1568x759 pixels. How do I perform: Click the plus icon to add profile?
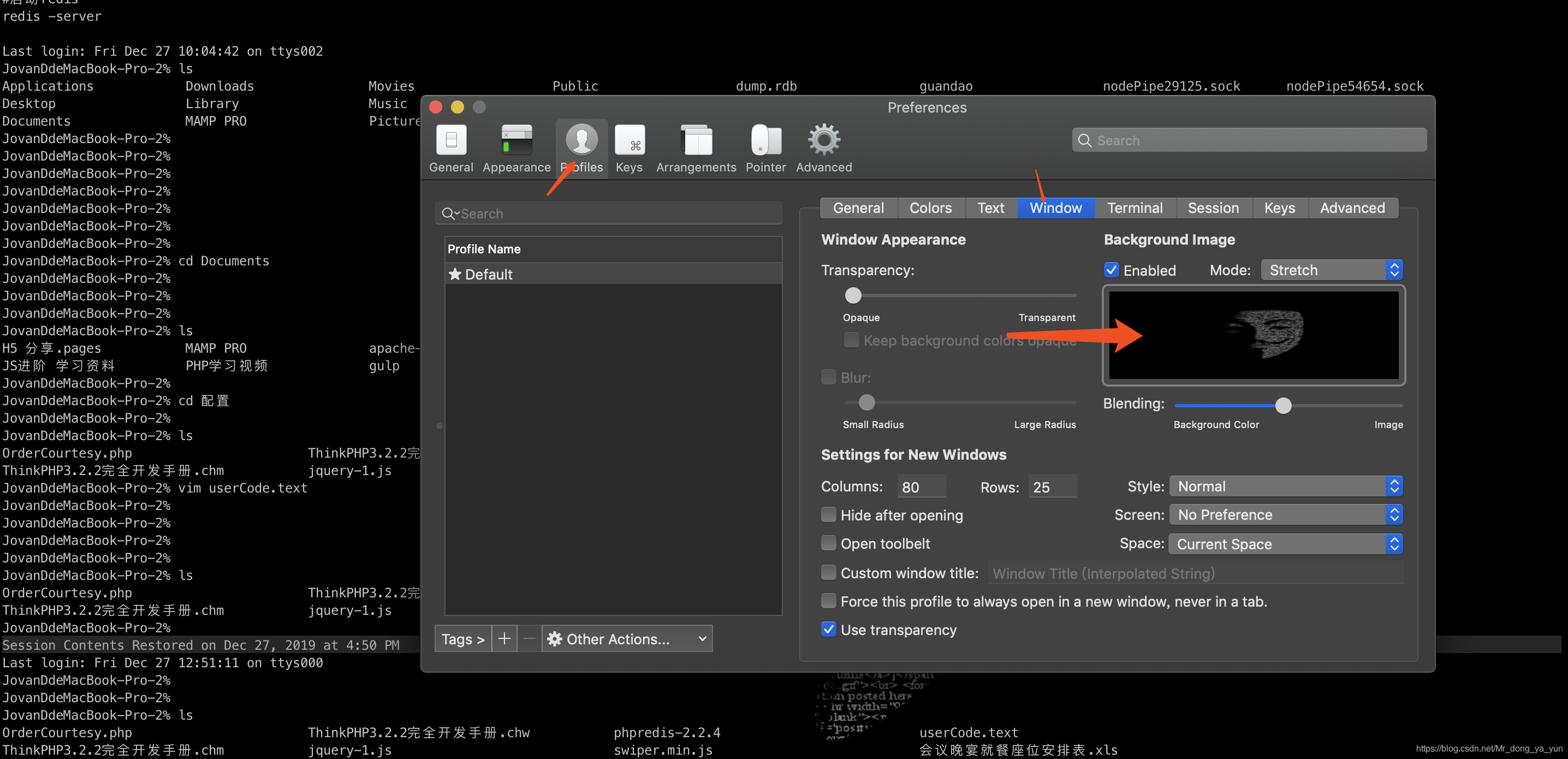(504, 638)
